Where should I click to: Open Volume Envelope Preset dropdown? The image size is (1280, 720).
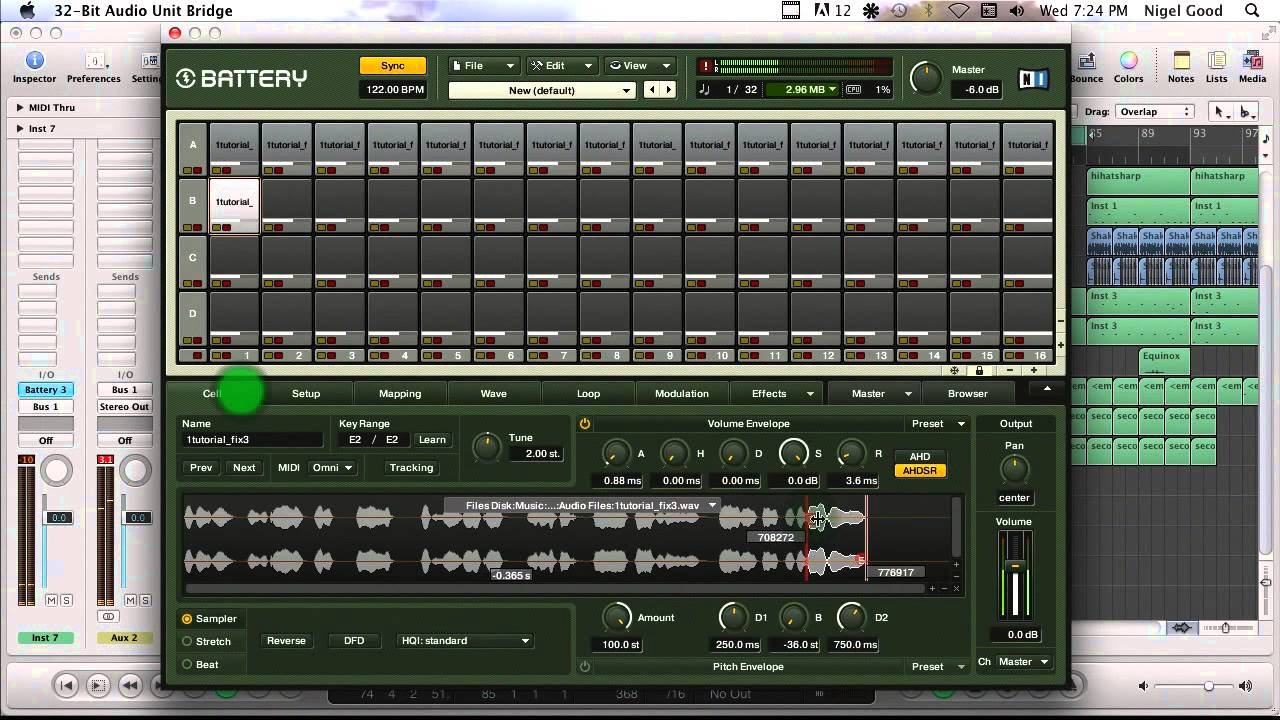(x=936, y=424)
